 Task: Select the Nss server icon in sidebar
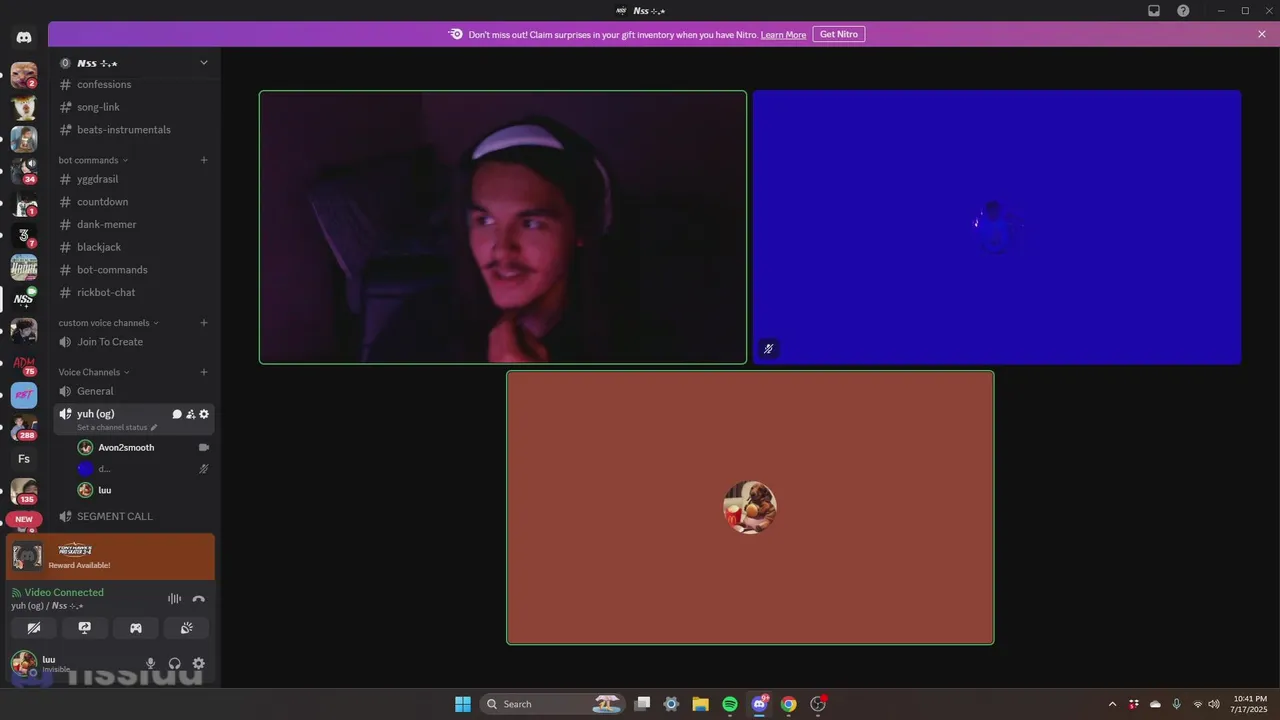point(24,299)
